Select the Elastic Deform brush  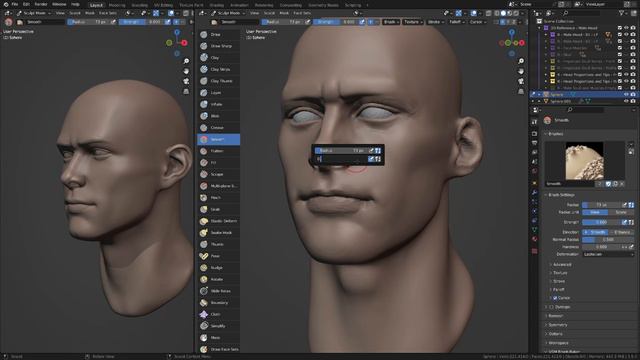218,221
